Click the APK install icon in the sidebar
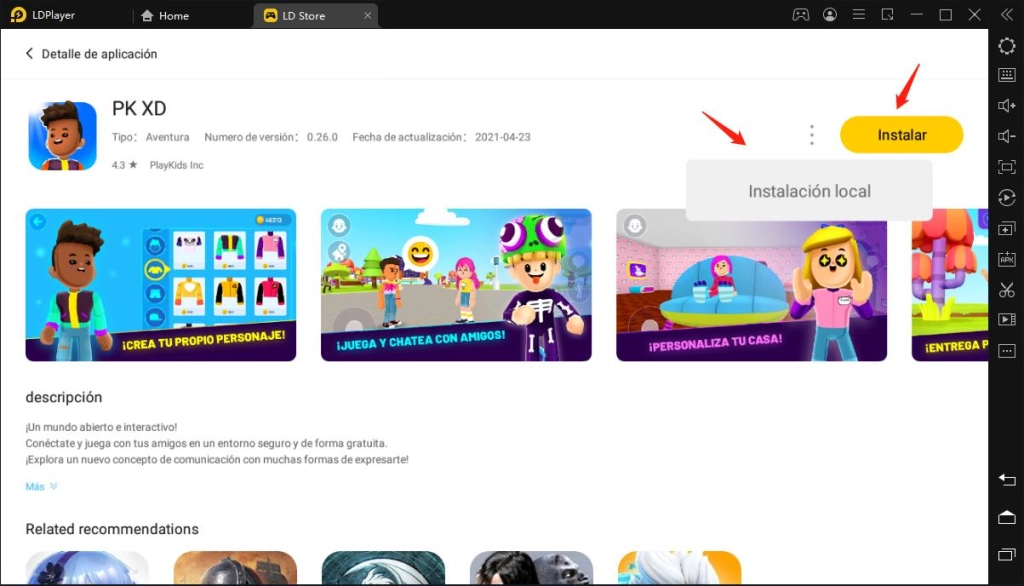The height and width of the screenshot is (586, 1024). point(1006,259)
